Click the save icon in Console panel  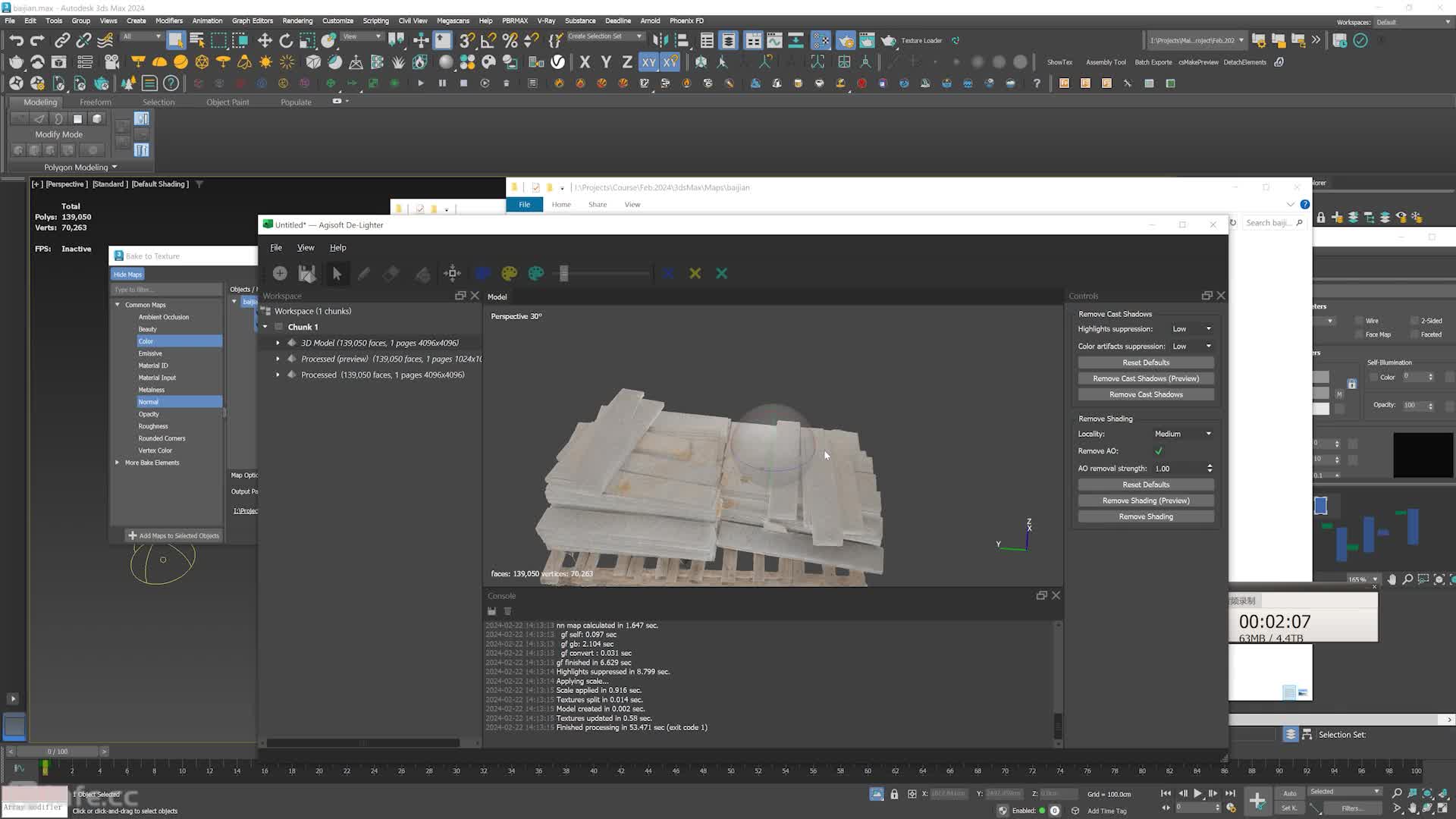(x=491, y=611)
